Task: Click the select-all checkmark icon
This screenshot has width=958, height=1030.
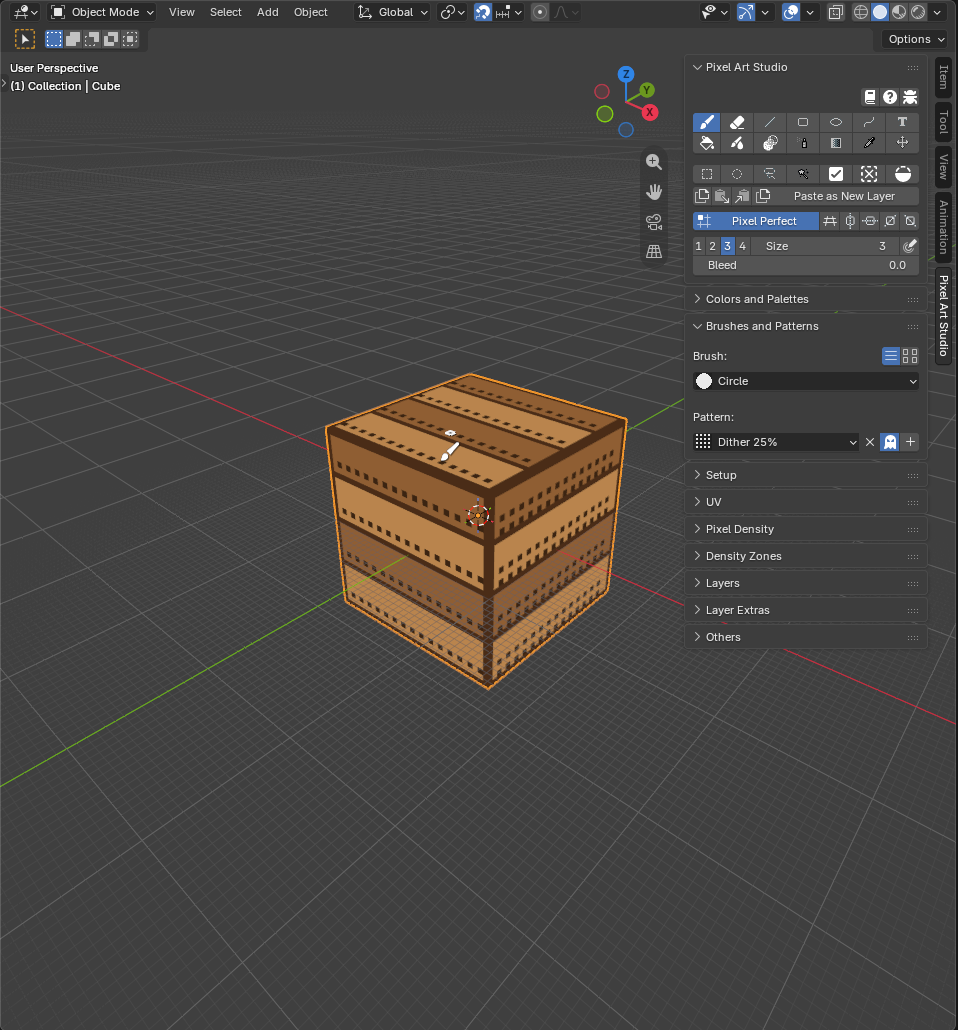Action: tap(836, 174)
